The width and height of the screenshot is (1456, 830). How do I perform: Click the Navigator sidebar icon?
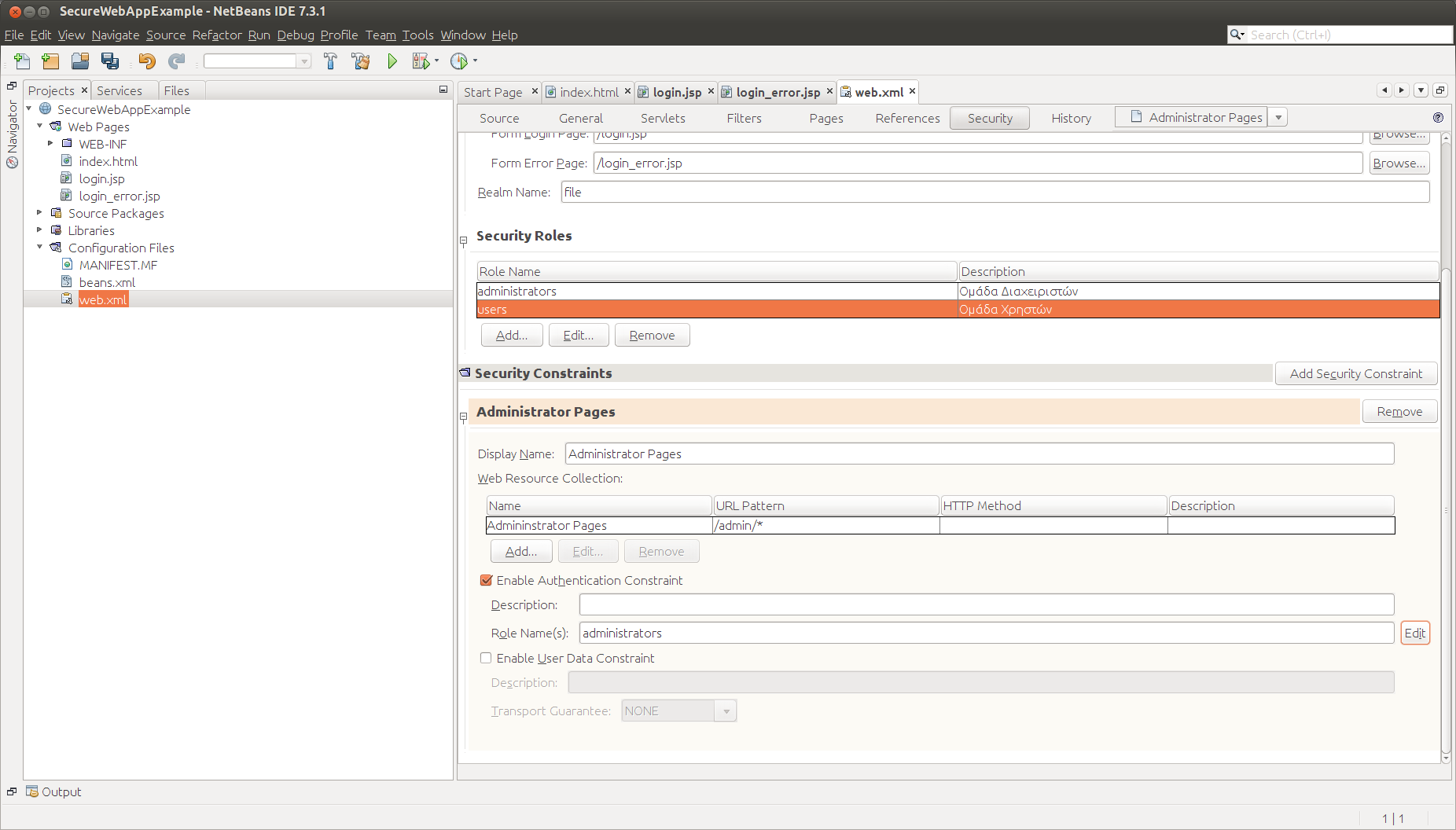12,163
